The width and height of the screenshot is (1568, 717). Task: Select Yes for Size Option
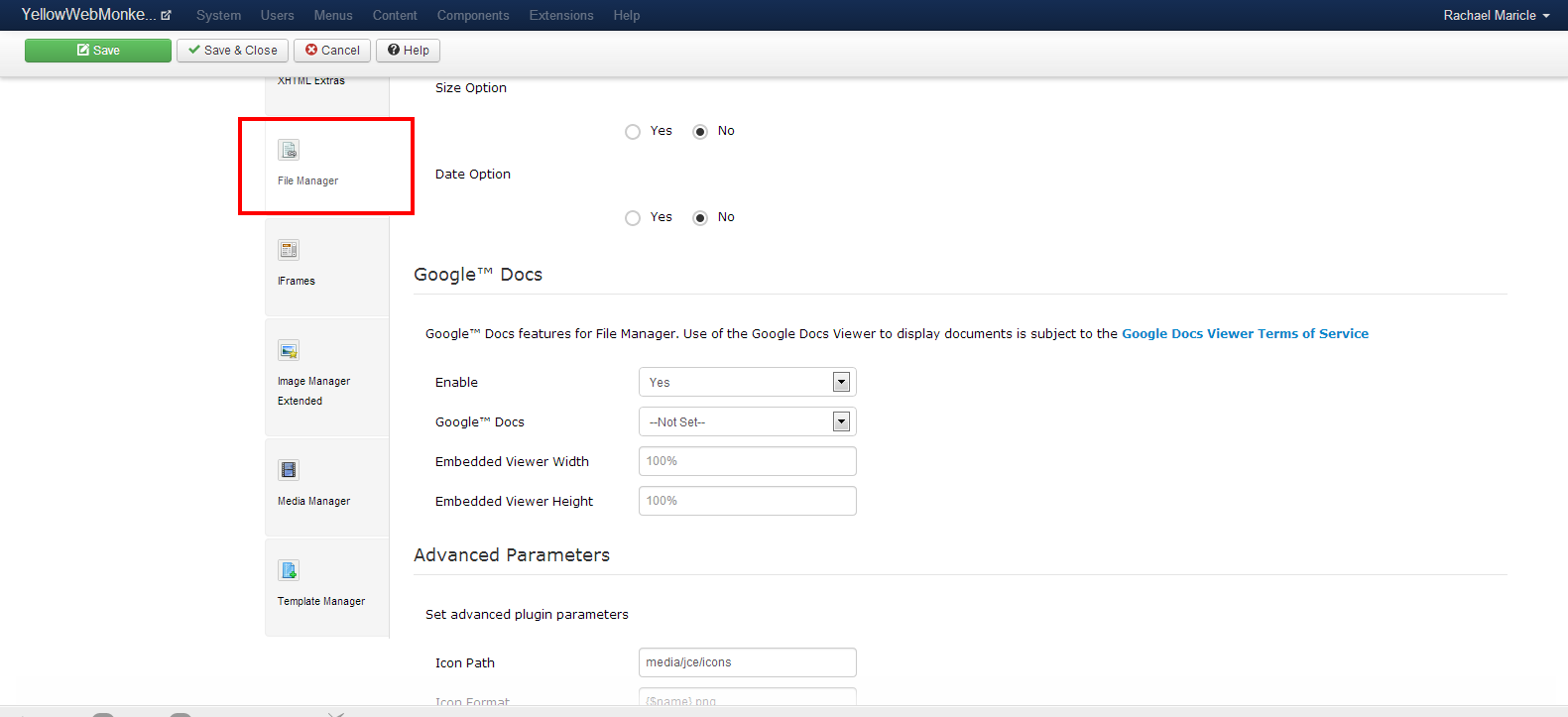click(633, 132)
